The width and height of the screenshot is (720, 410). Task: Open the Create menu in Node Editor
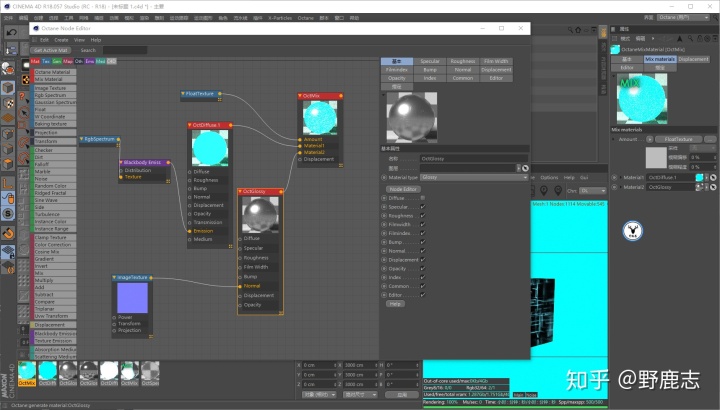(x=61, y=40)
